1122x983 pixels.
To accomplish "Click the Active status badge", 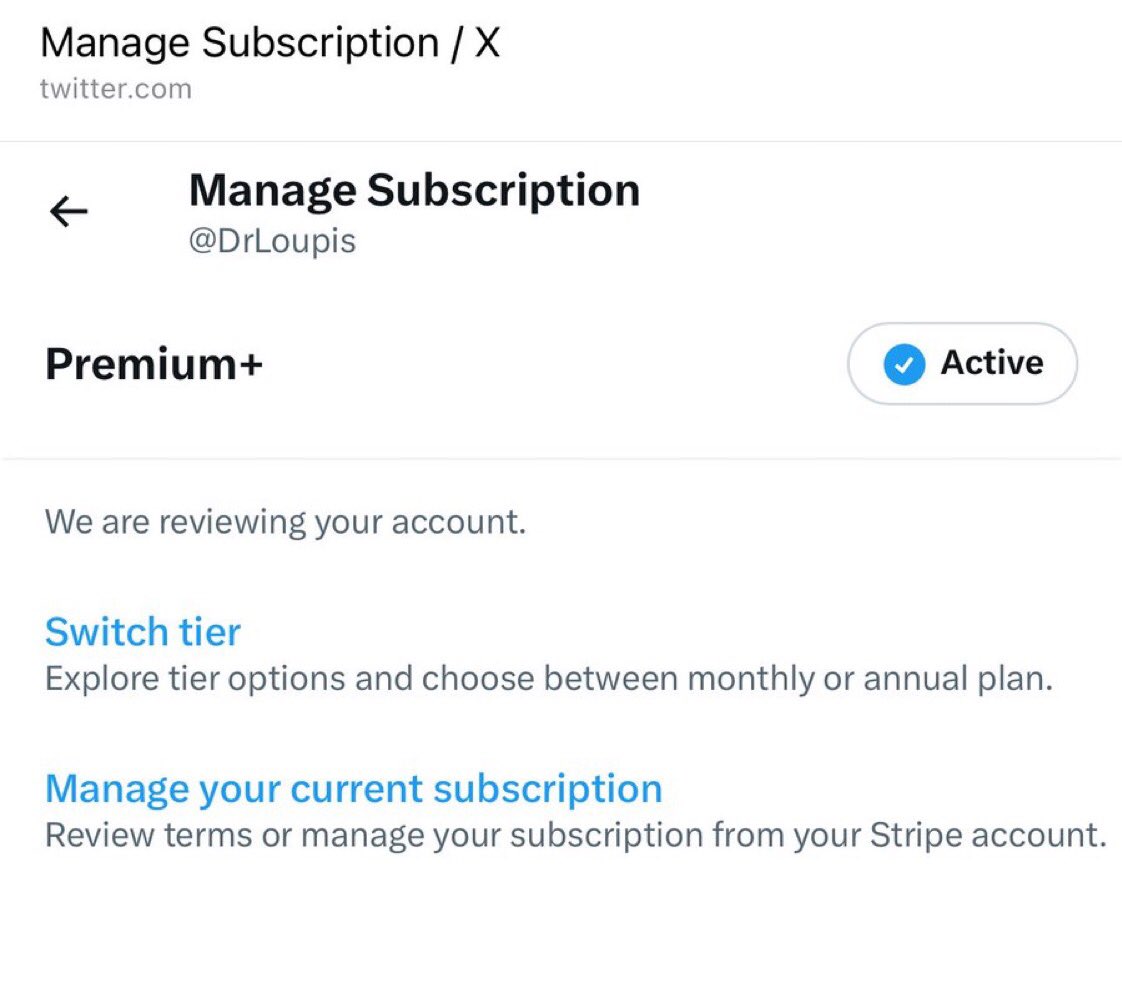I will pos(961,363).
